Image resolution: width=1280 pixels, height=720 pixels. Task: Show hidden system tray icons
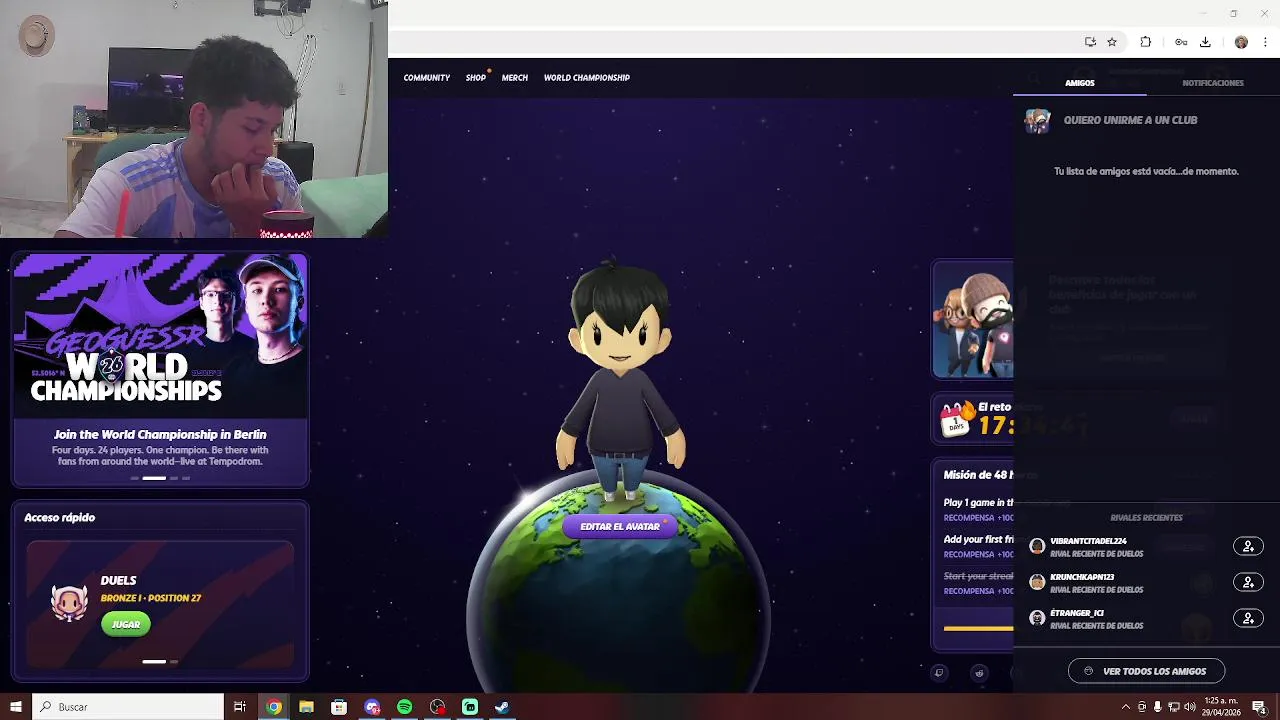tap(1126, 707)
